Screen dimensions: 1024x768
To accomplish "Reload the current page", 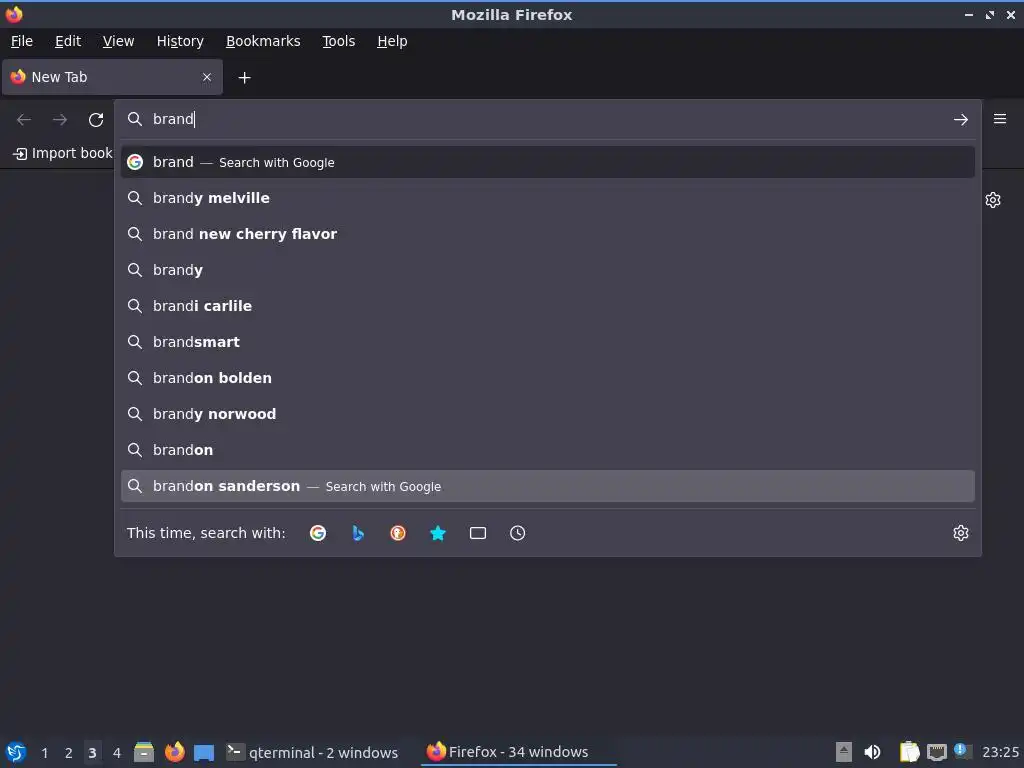I will click(x=96, y=120).
